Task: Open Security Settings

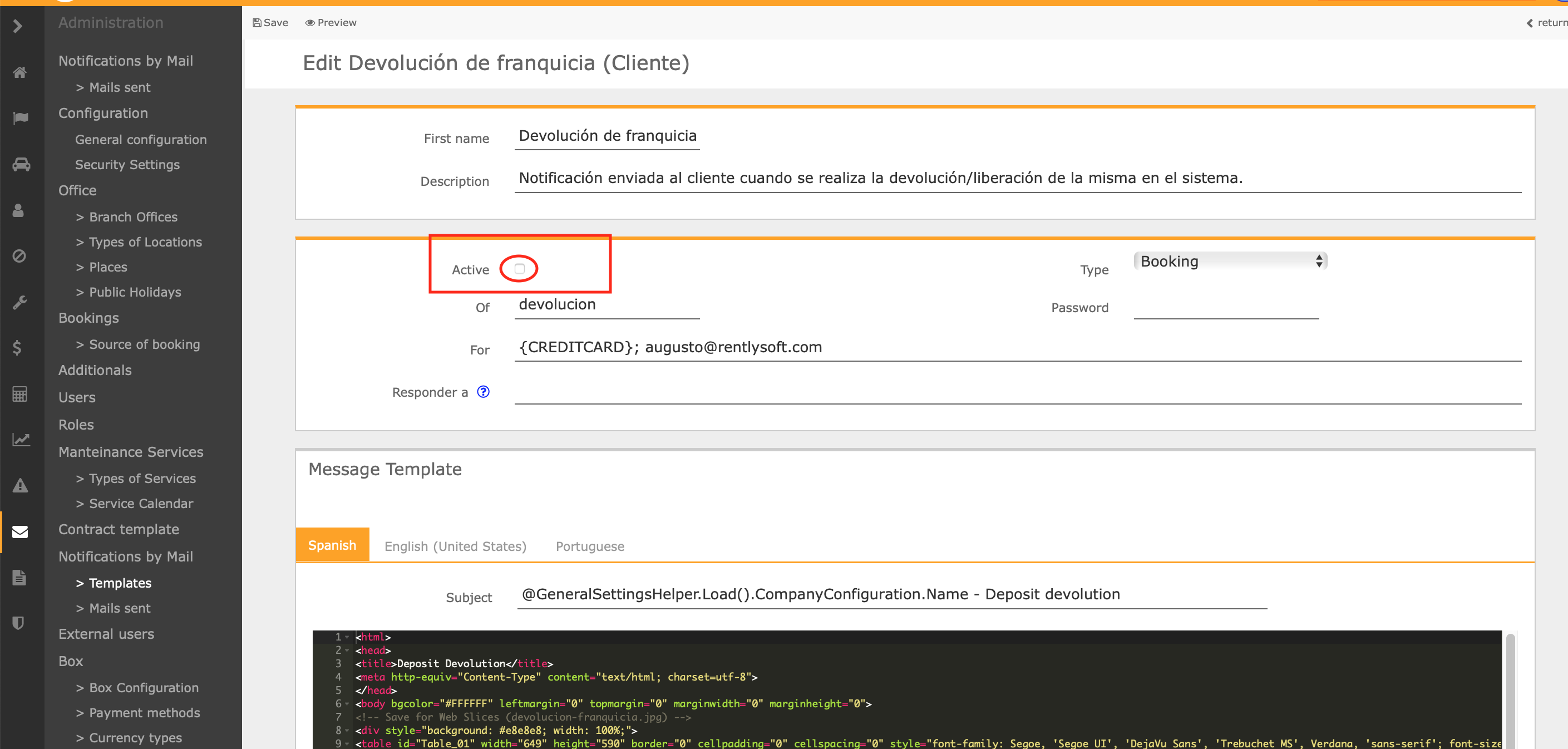Action: coord(127,164)
